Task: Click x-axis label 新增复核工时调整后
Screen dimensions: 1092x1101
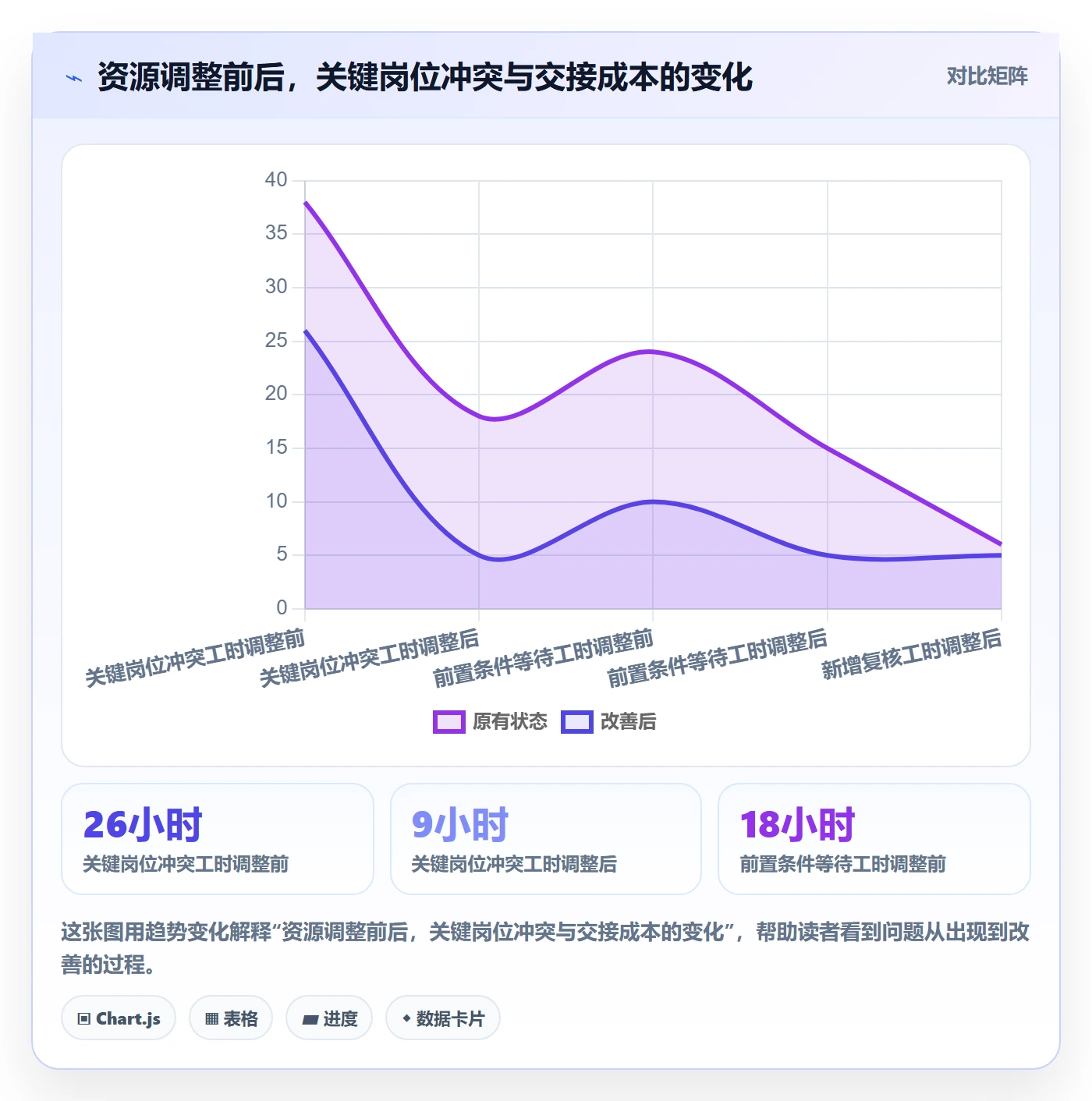Action: [x=911, y=655]
